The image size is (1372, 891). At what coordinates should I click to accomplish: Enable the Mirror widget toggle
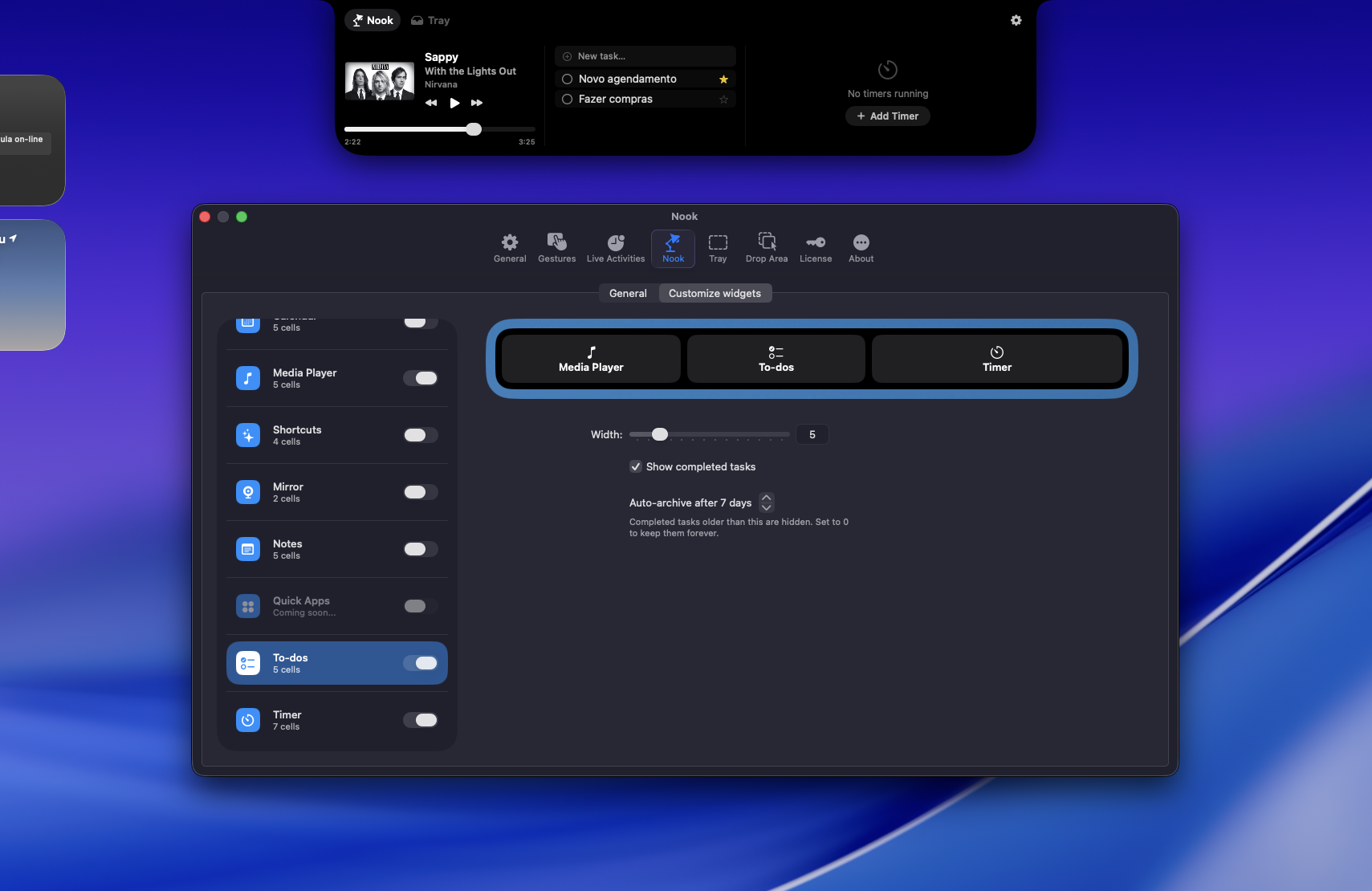pyautogui.click(x=421, y=492)
